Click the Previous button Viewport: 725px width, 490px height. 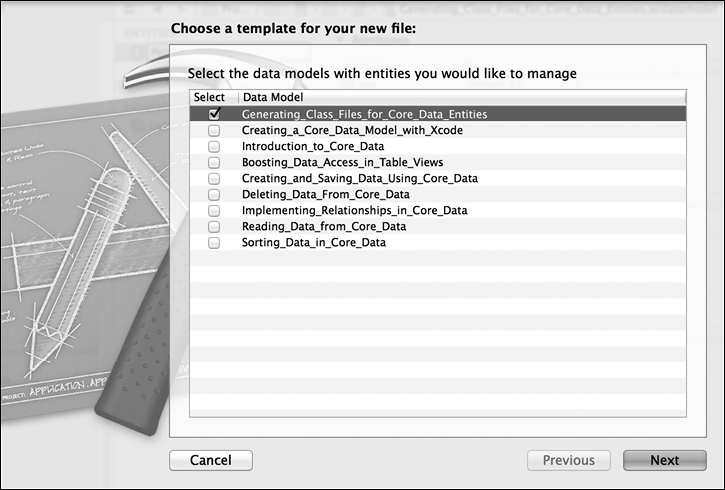(x=568, y=460)
